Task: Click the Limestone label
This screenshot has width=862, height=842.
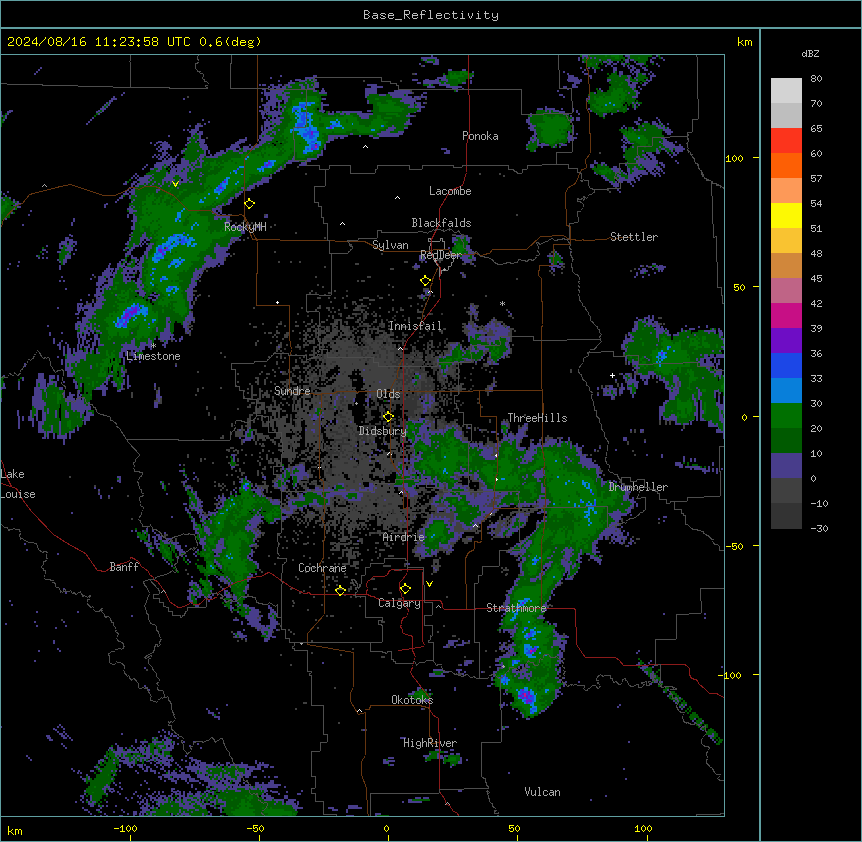Action: point(153,356)
